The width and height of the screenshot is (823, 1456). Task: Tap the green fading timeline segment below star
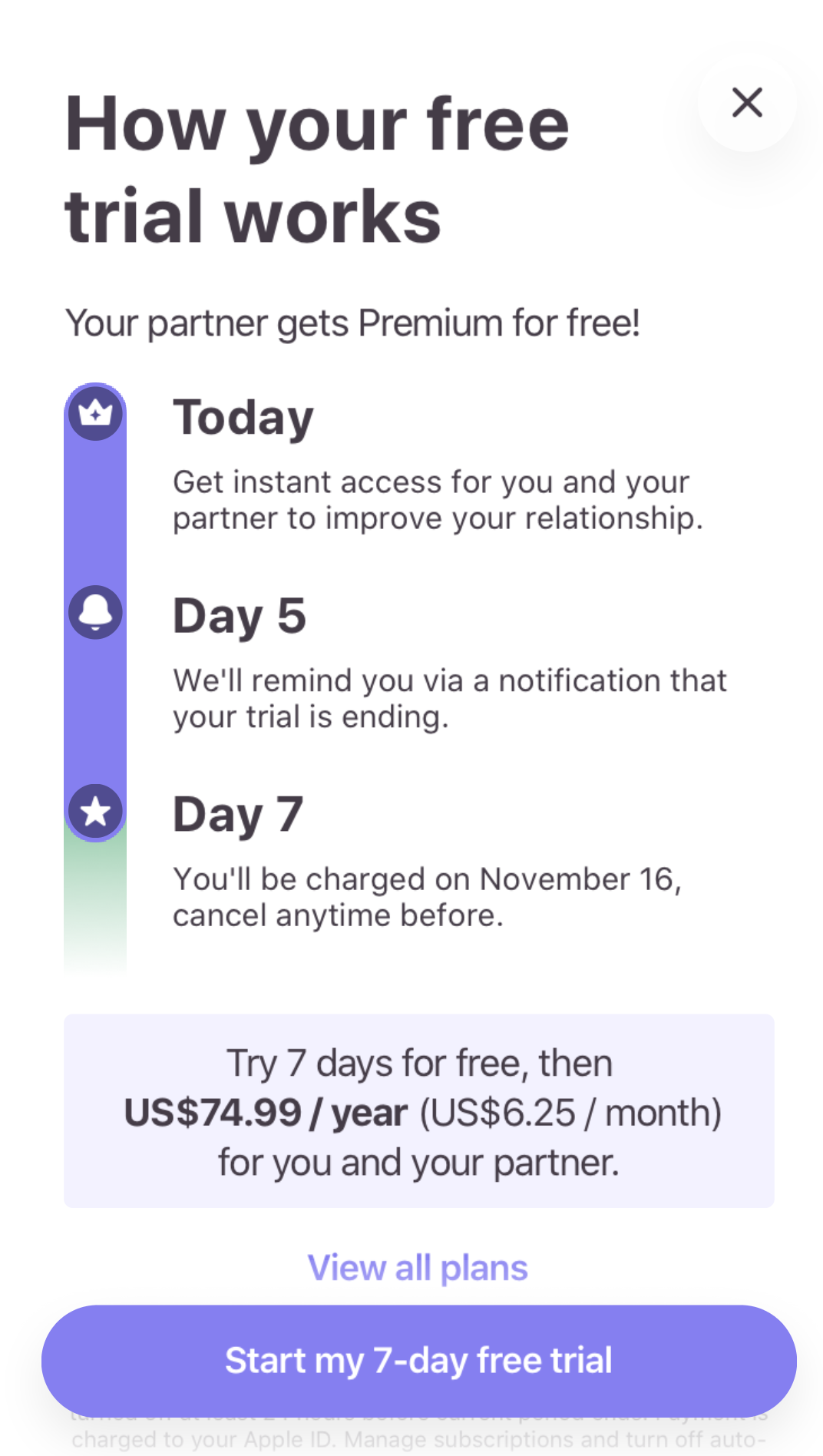tap(95, 898)
